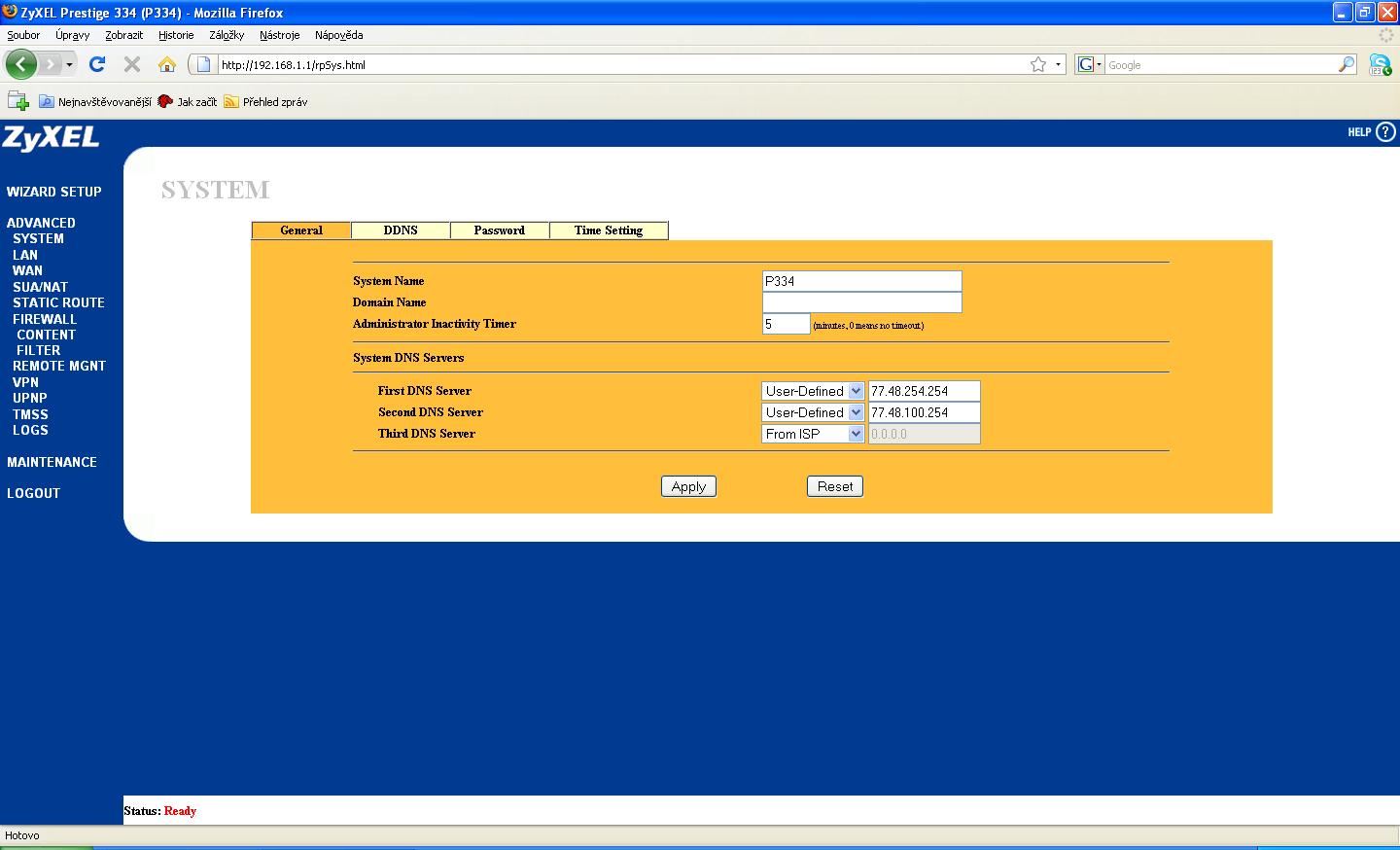The height and width of the screenshot is (850, 1400).
Task: Open the history dropdown next to navigation arrows
Action: pyautogui.click(x=69, y=65)
